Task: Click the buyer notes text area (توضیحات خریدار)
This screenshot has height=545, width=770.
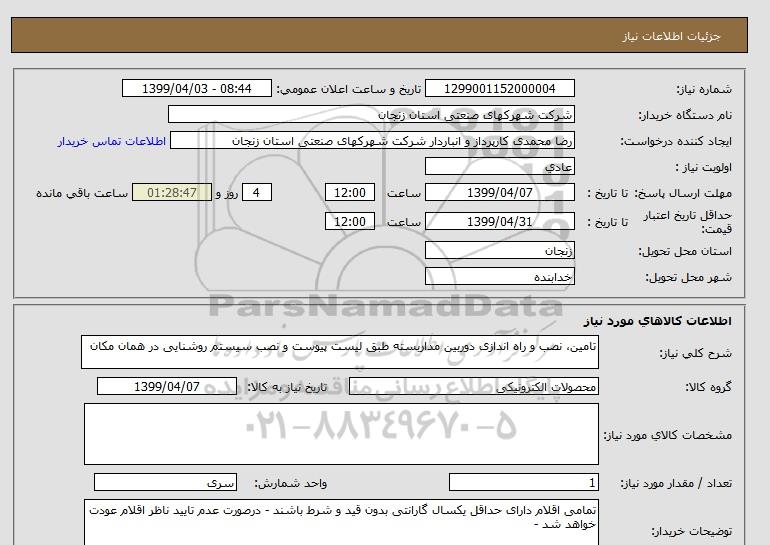Action: point(341,522)
